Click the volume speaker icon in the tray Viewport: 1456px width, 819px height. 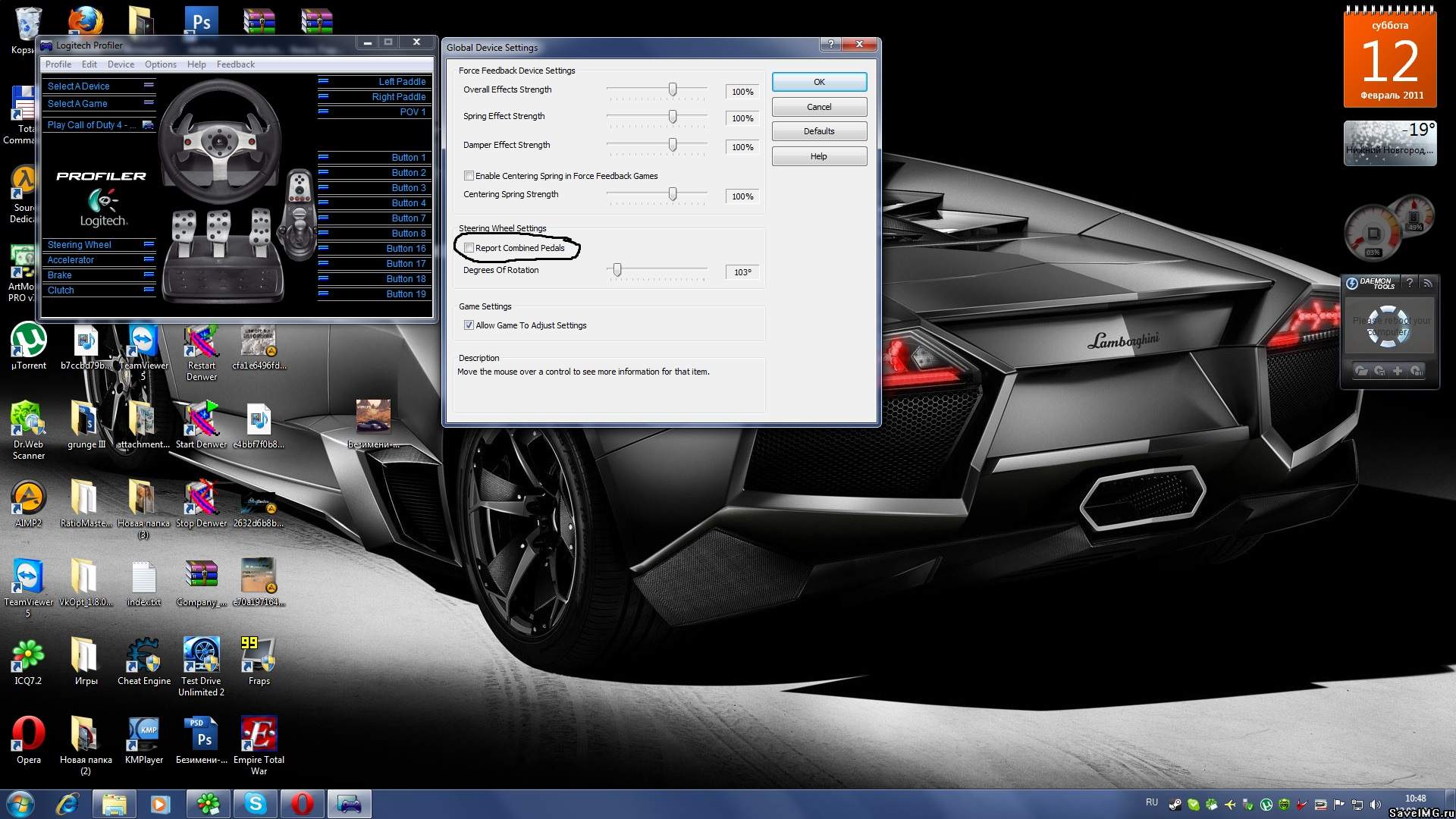tap(1376, 805)
